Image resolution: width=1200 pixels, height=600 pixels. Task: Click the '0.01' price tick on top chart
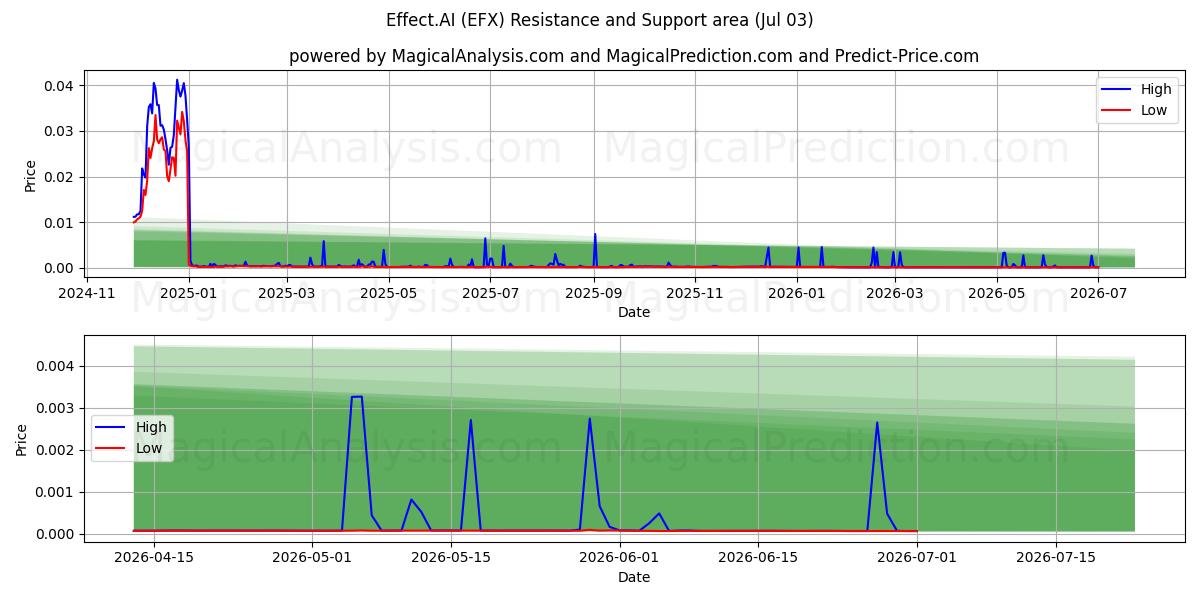click(x=59, y=223)
